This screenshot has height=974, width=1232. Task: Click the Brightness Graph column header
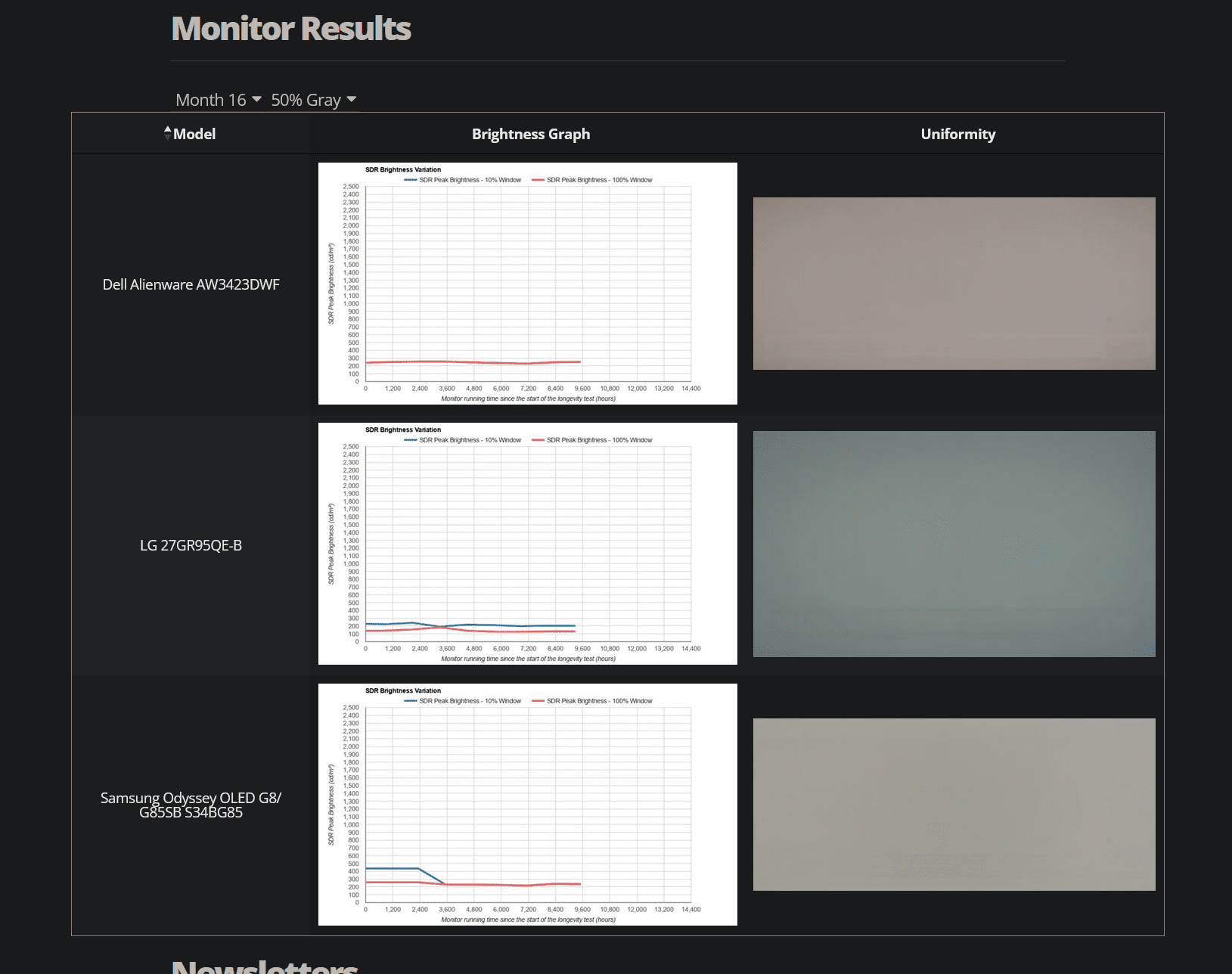point(531,134)
